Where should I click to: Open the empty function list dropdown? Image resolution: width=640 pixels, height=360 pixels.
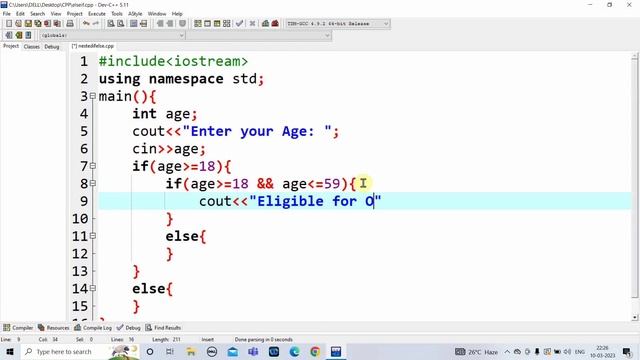point(259,36)
